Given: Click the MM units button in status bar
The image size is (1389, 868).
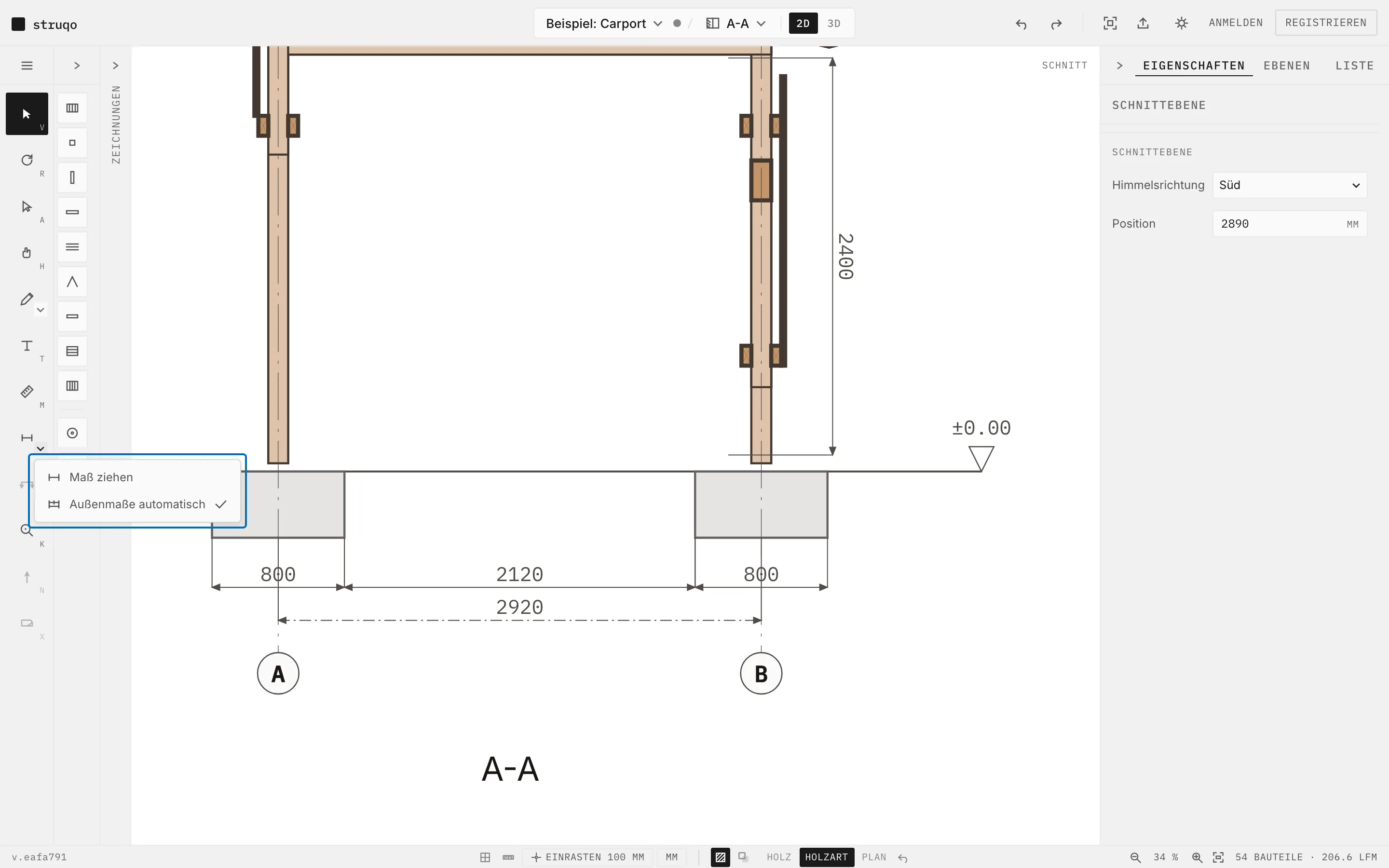Looking at the screenshot, I should [671, 857].
